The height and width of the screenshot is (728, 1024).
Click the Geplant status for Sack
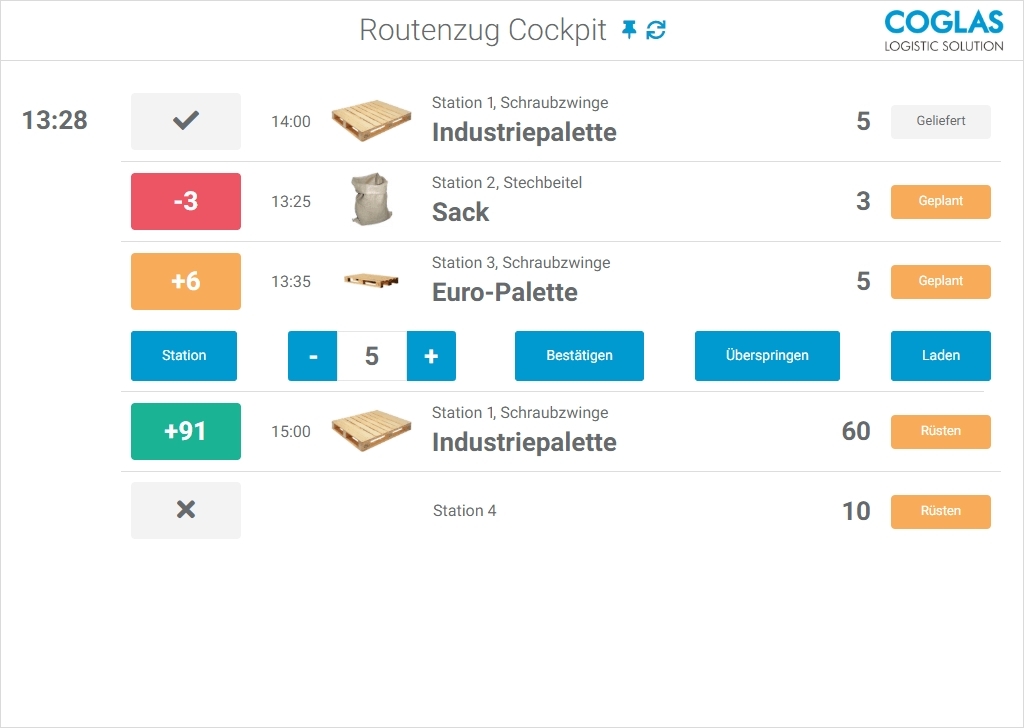tap(940, 201)
